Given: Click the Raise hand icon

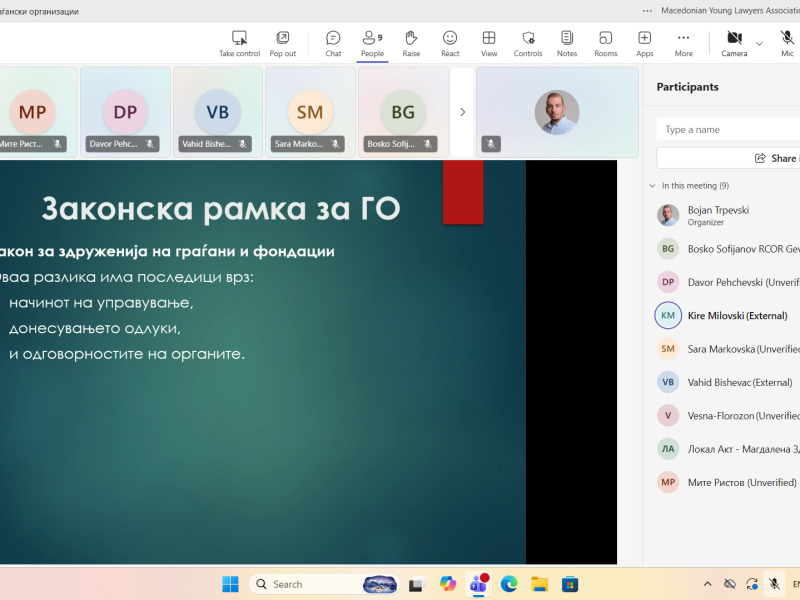Looking at the screenshot, I should [411, 43].
